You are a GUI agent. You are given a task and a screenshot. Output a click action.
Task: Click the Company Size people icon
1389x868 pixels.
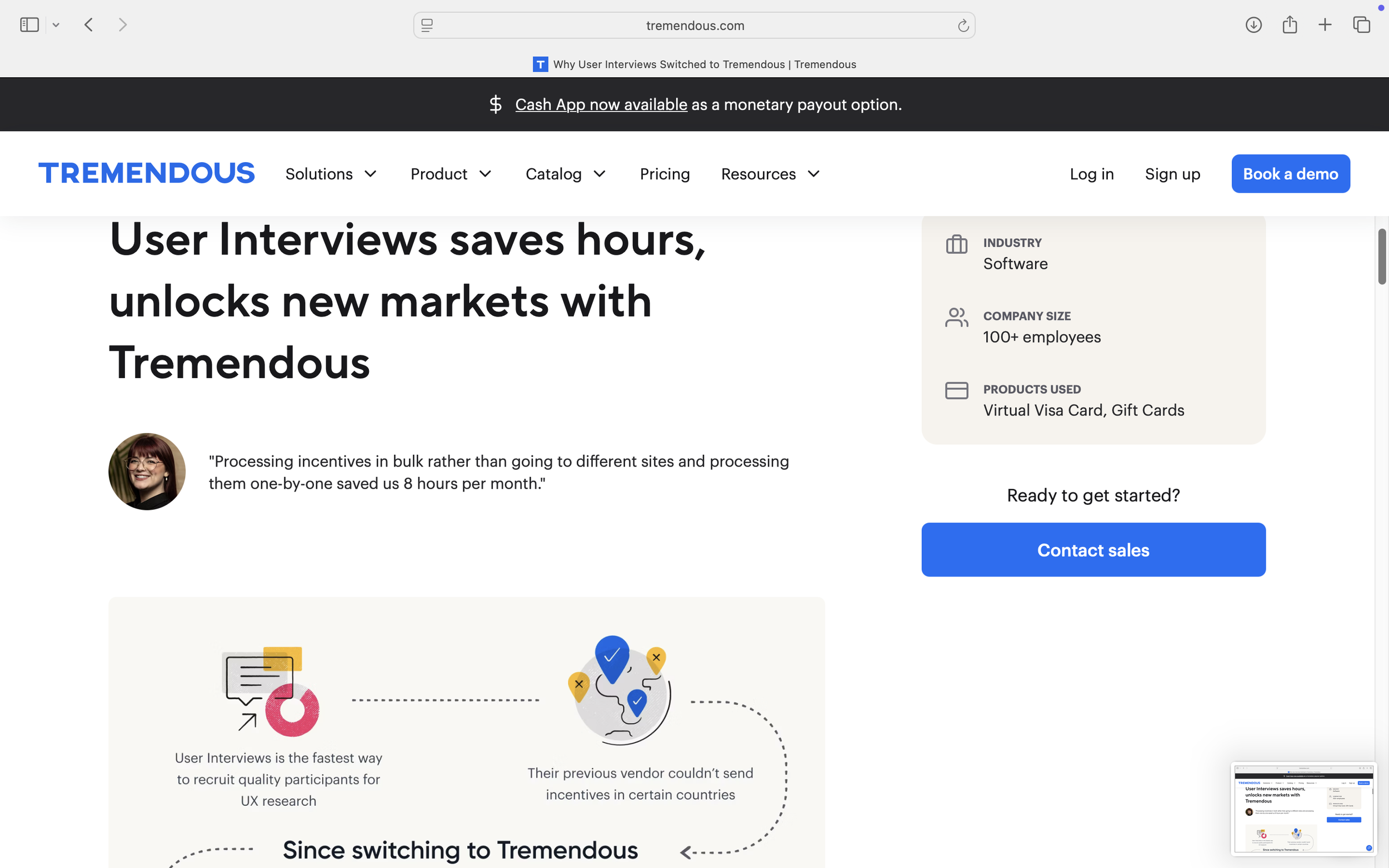[x=956, y=317]
